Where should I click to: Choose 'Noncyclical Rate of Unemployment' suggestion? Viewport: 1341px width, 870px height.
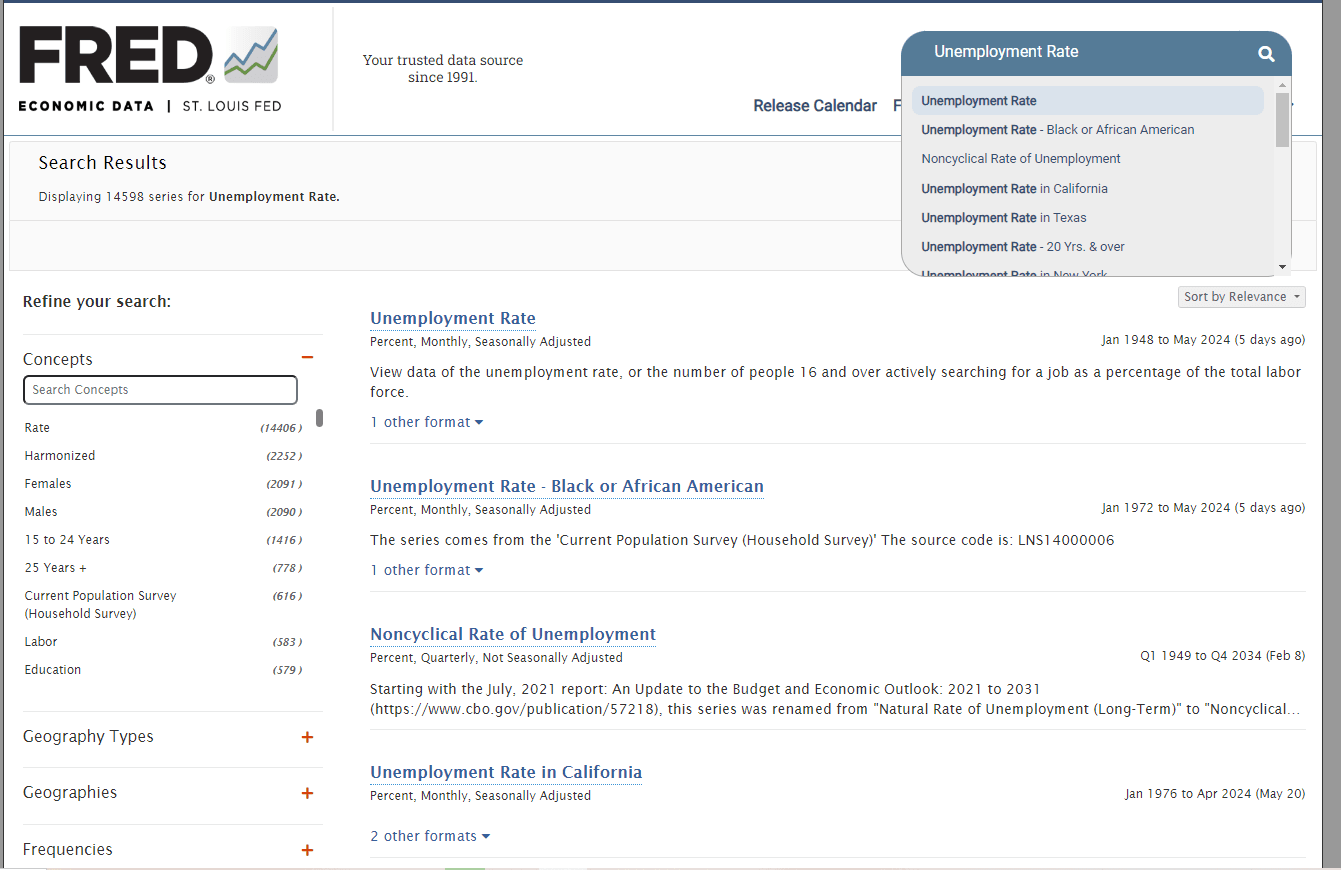tap(1020, 159)
